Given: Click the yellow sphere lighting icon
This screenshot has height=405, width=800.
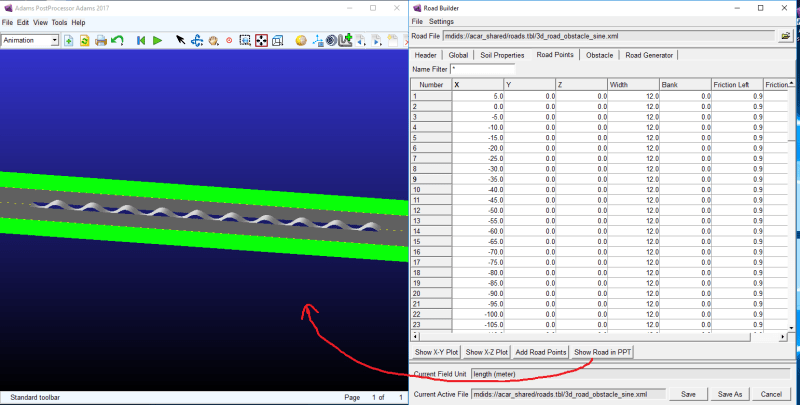Looking at the screenshot, I should (x=301, y=40).
